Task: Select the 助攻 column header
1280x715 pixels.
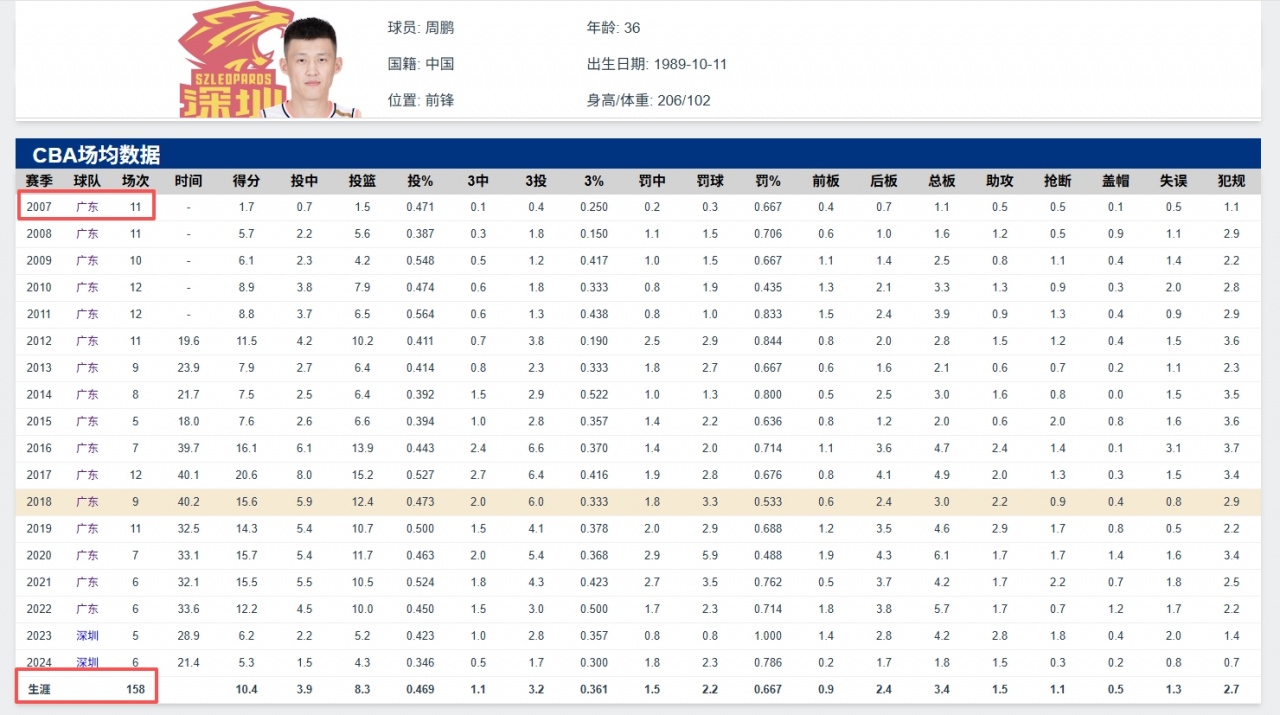Action: point(999,181)
